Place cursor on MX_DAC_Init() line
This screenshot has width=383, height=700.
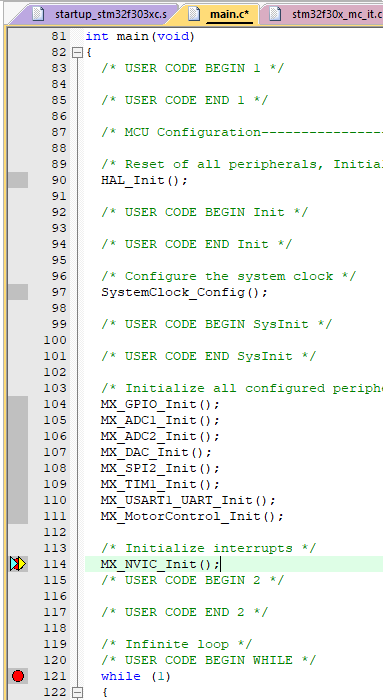click(156, 453)
